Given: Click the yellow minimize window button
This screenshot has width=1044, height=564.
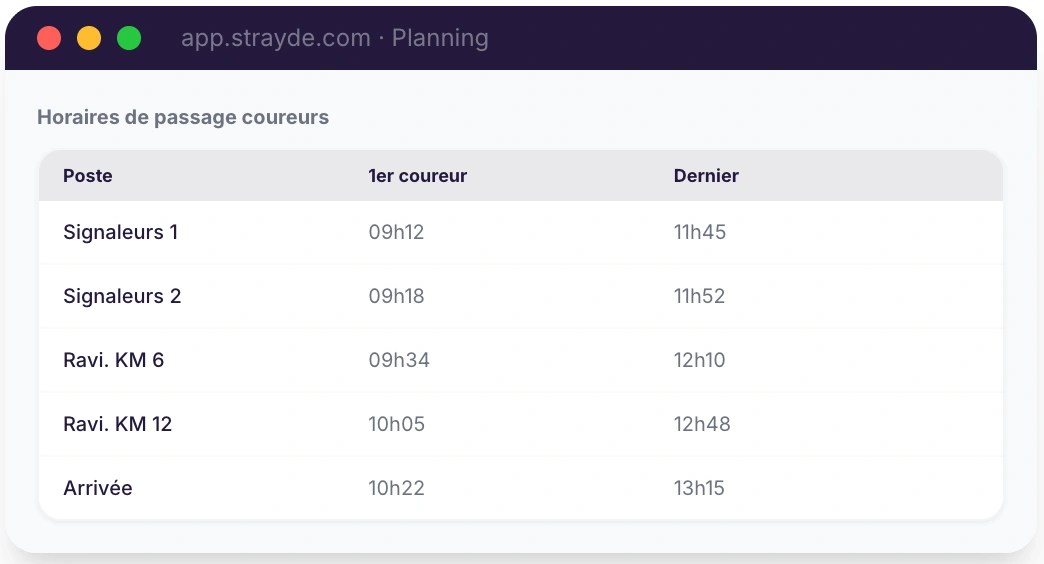Looking at the screenshot, I should [x=89, y=38].
